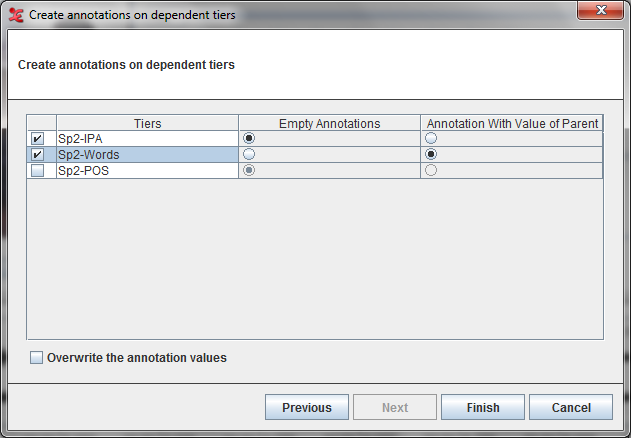Choose Value of Parent for Sp2-POS
This screenshot has width=631, height=438.
click(431, 171)
